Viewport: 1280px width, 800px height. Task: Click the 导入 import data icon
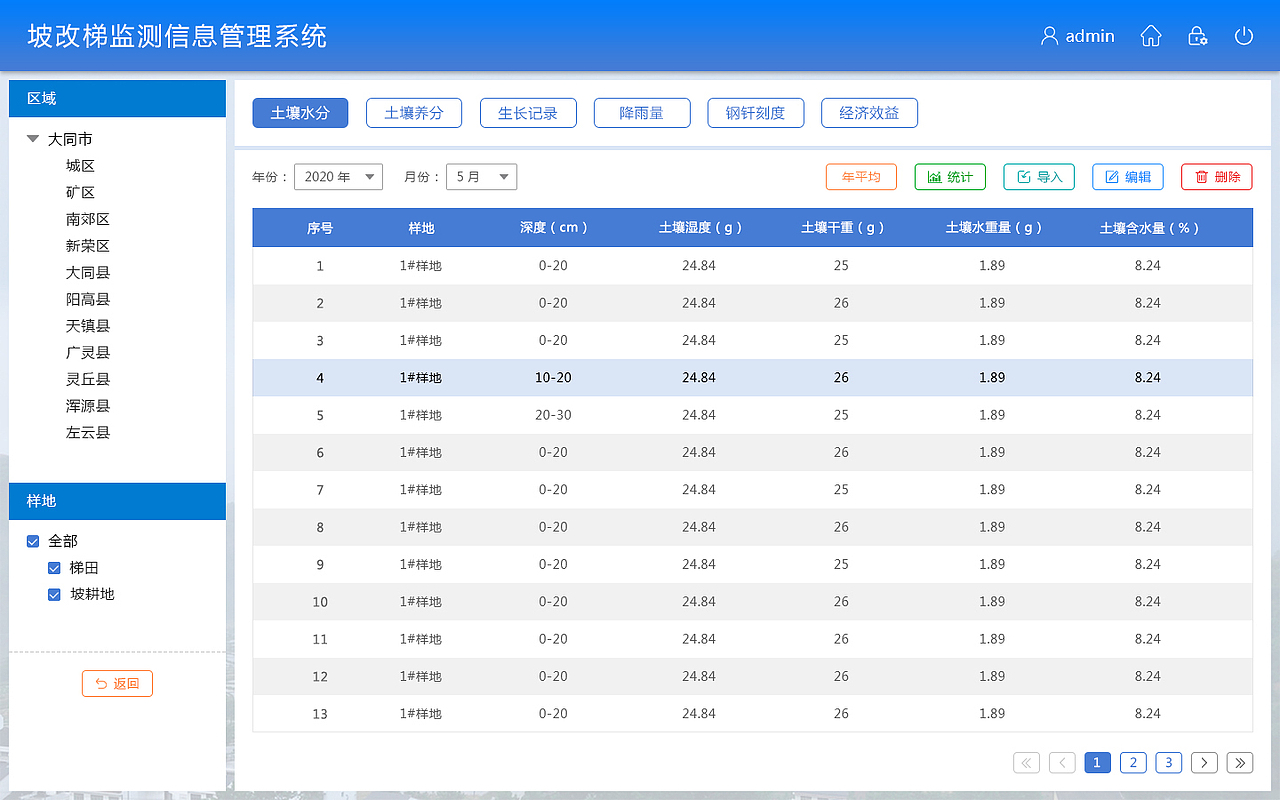(x=1039, y=176)
